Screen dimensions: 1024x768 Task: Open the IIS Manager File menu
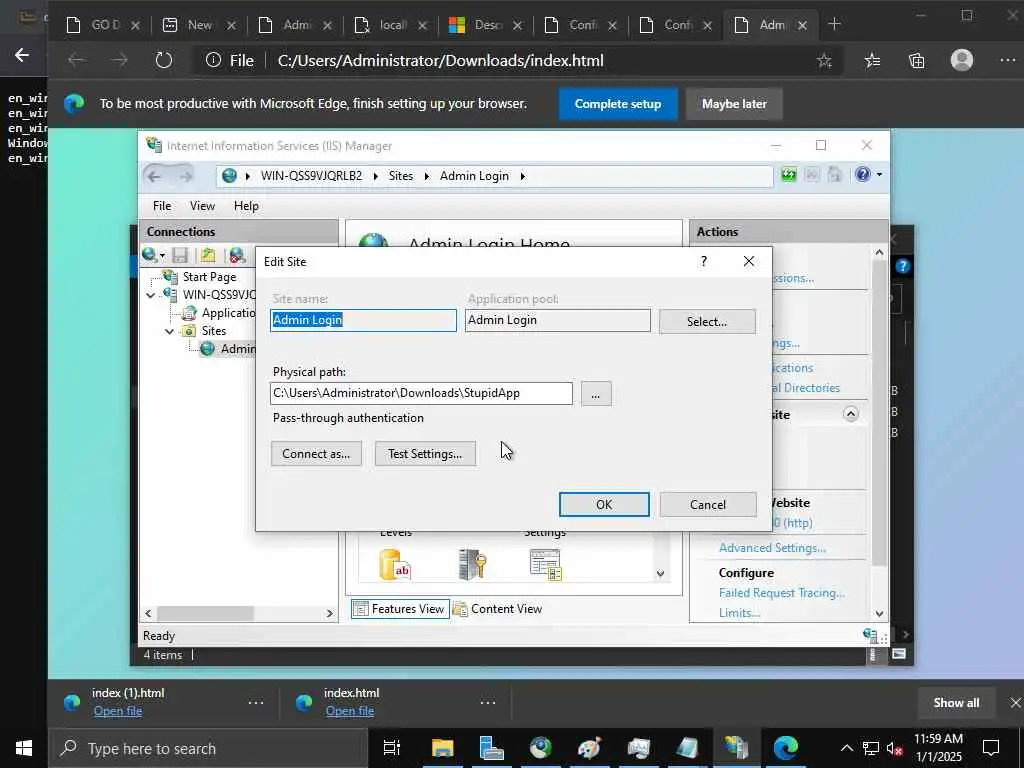point(162,206)
